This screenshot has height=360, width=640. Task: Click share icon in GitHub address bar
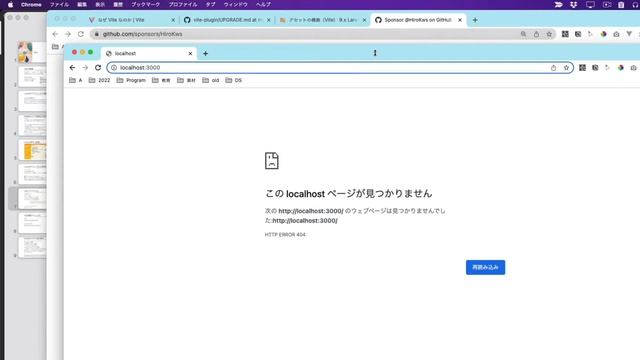(536, 34)
